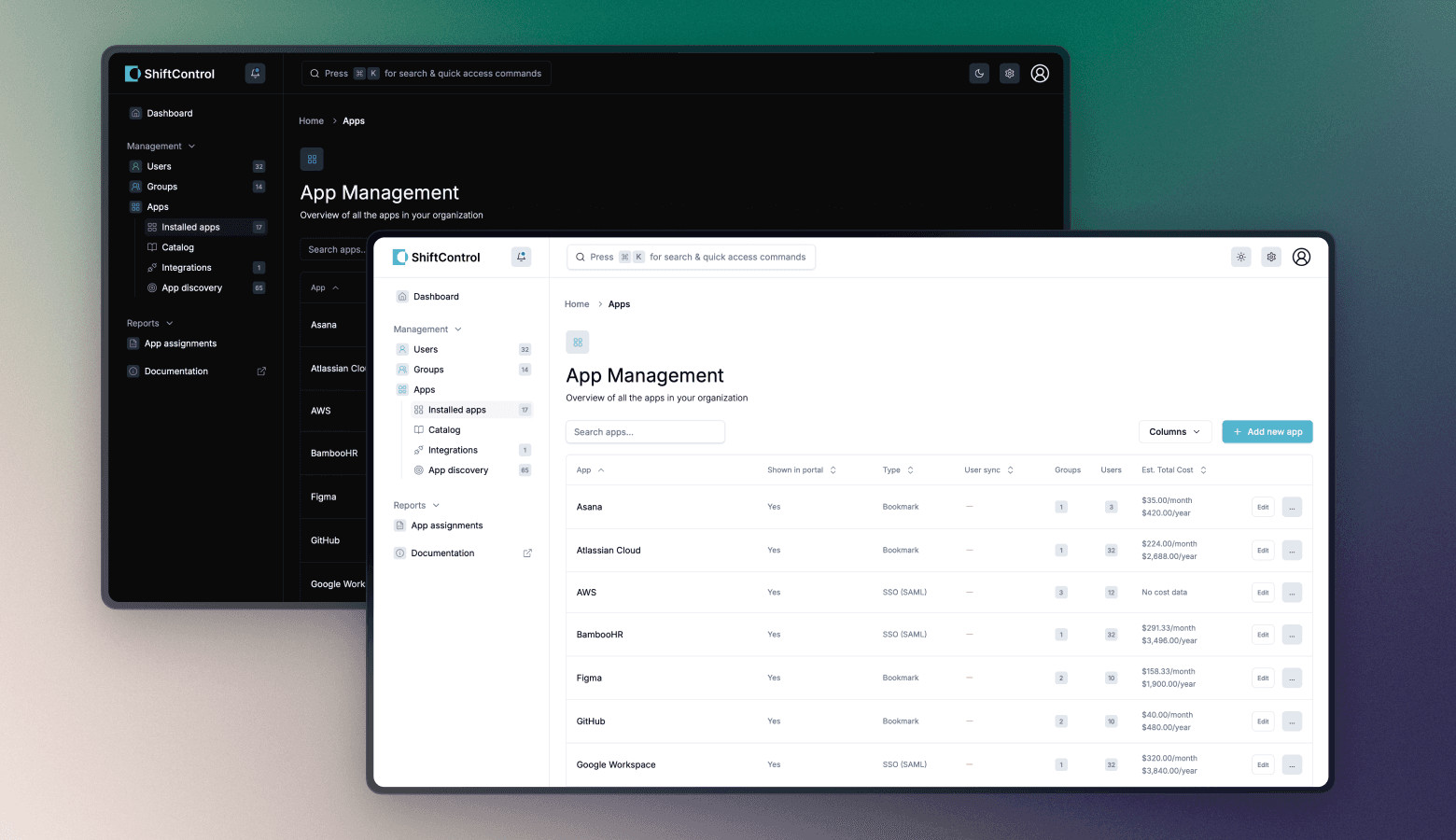
Task: Click the quick access search bar, light window
Action: point(691,257)
